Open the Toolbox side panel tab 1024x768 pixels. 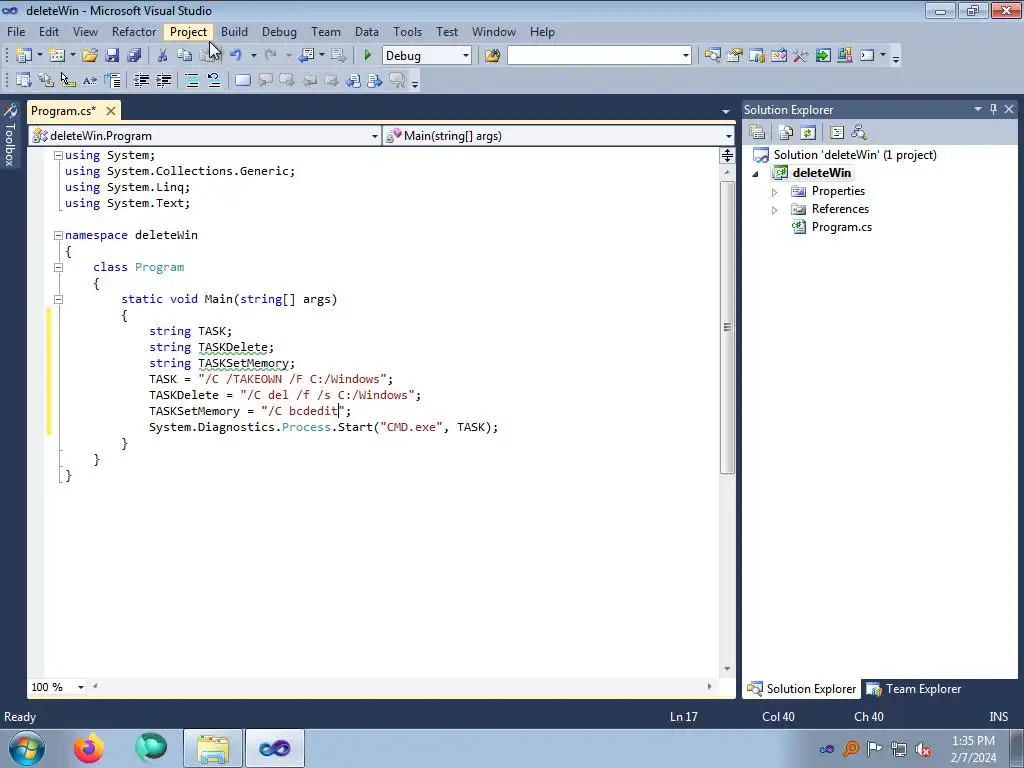(10, 135)
